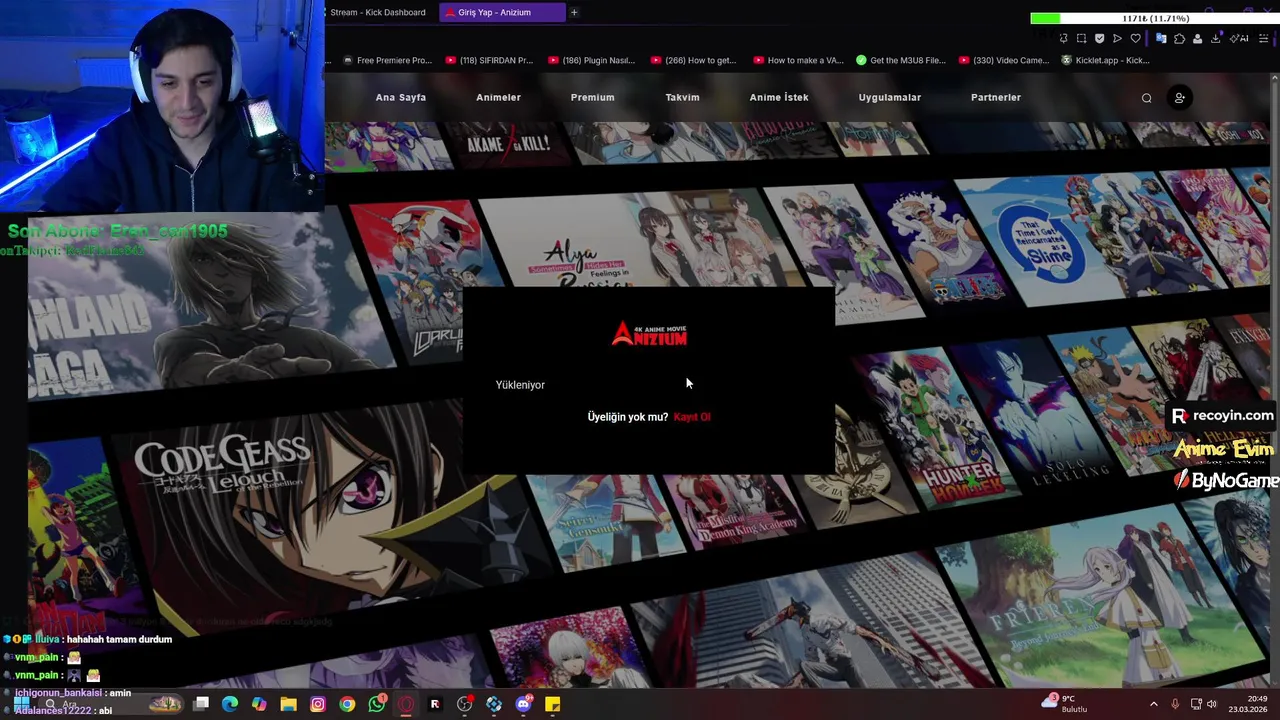Open the AI assistant icon in toolbar

coord(1239,39)
